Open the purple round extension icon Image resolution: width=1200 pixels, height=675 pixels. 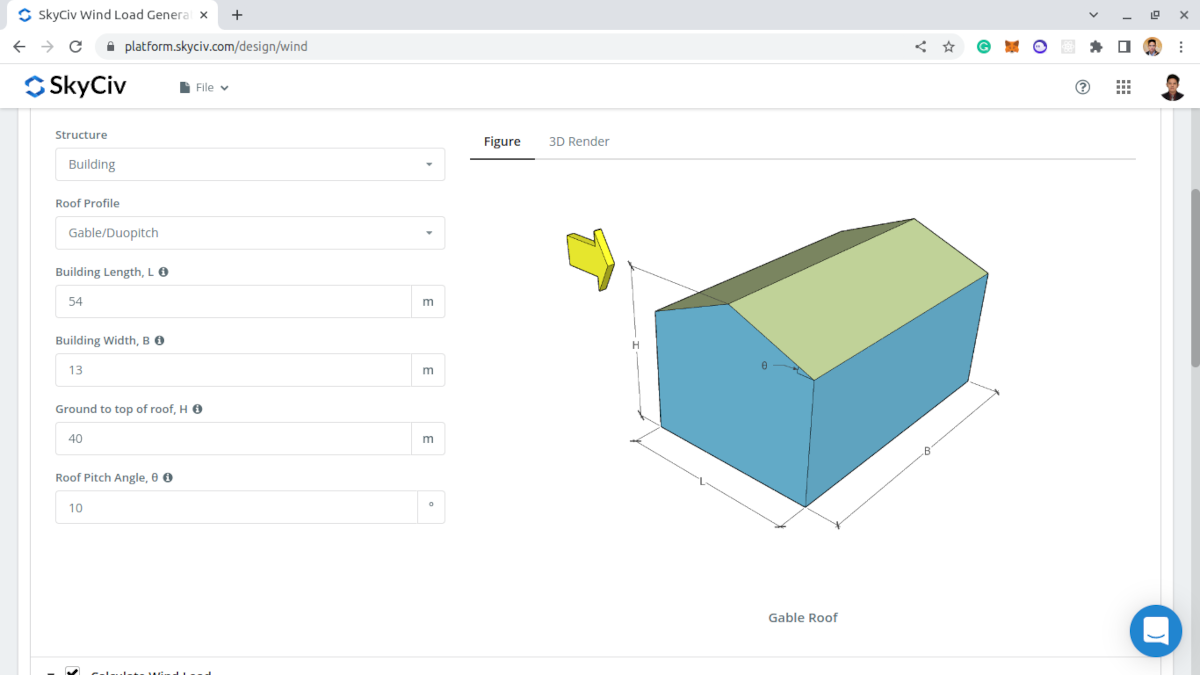point(1040,46)
